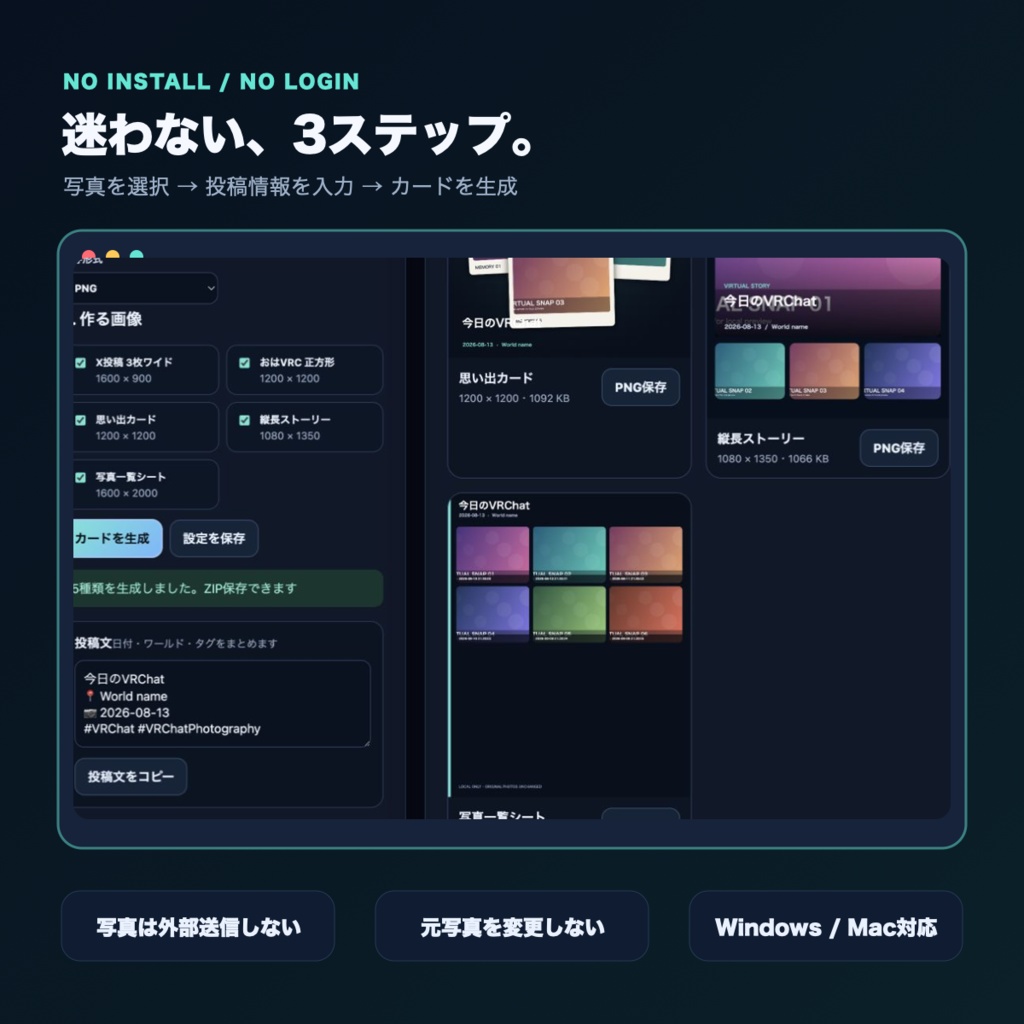Click the 1080 × 1350 · 1066 KB size text

(x=773, y=459)
